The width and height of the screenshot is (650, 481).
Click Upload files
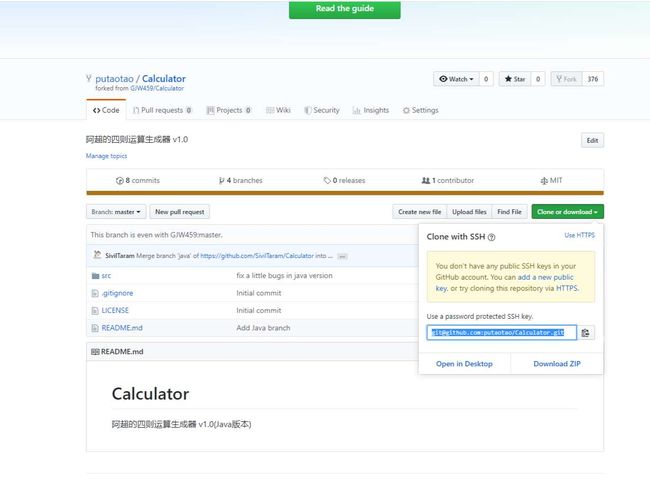click(x=469, y=212)
